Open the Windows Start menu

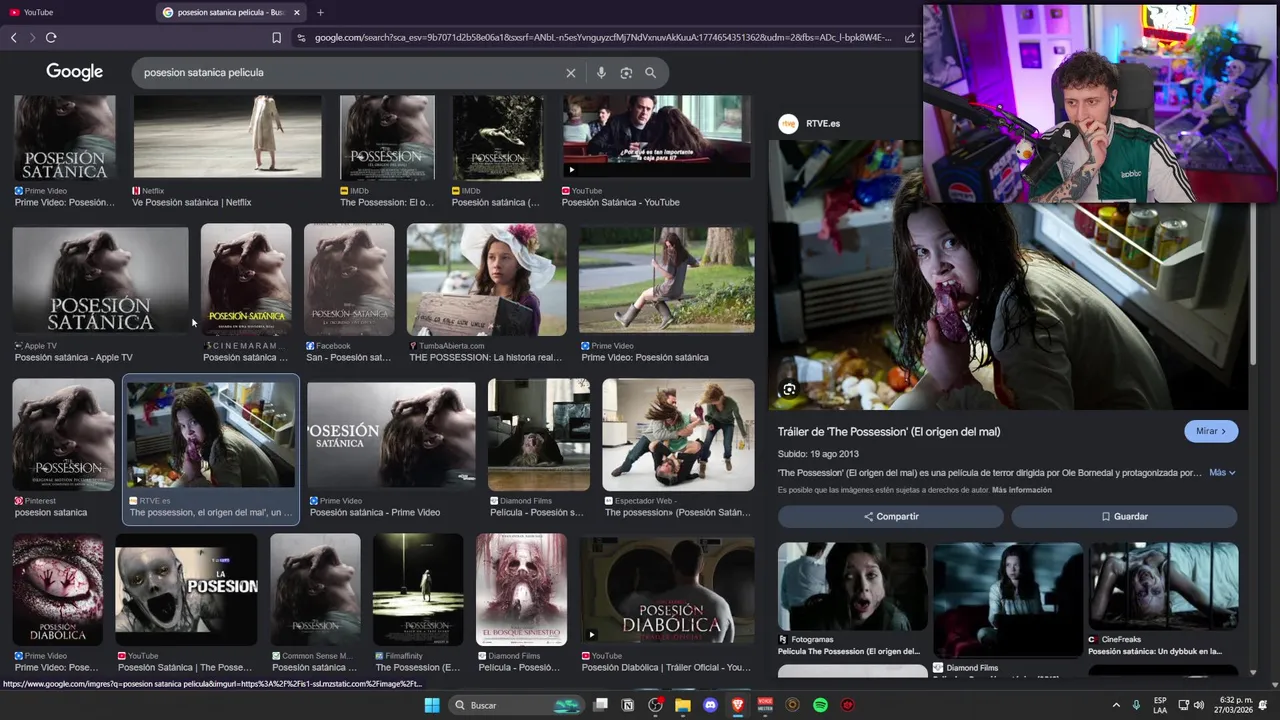point(432,705)
